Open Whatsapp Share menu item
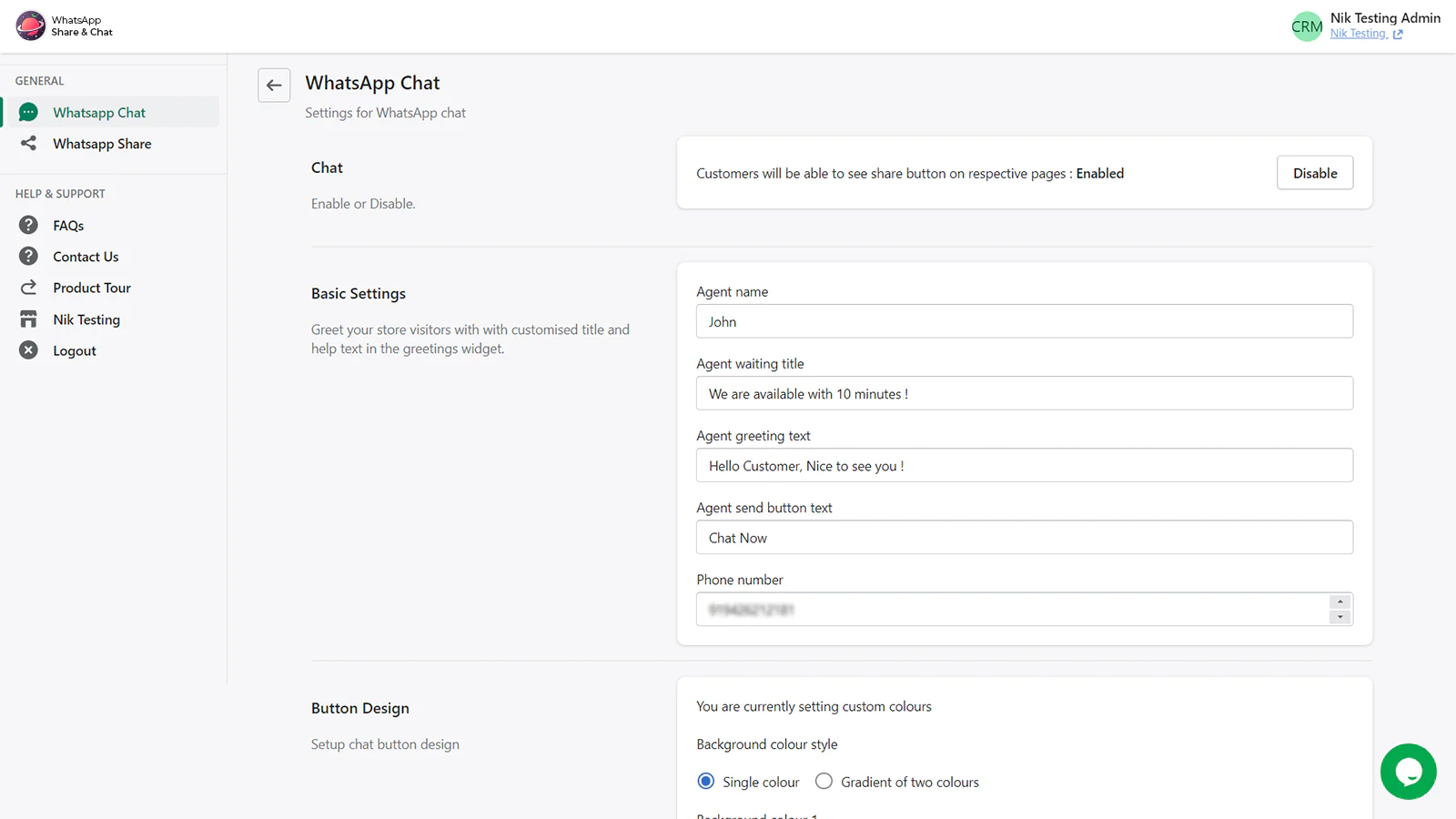 102,144
